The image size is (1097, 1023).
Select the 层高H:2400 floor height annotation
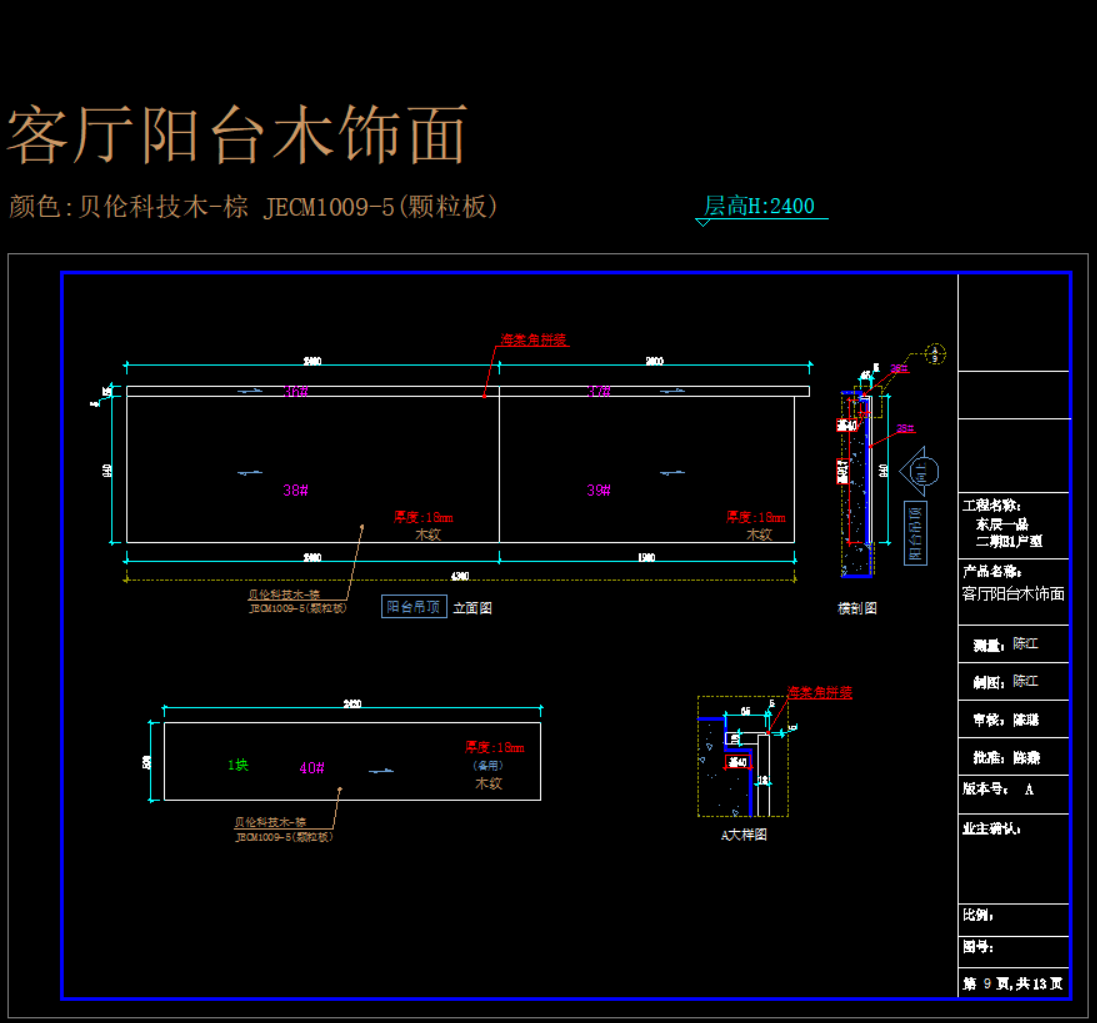click(760, 207)
